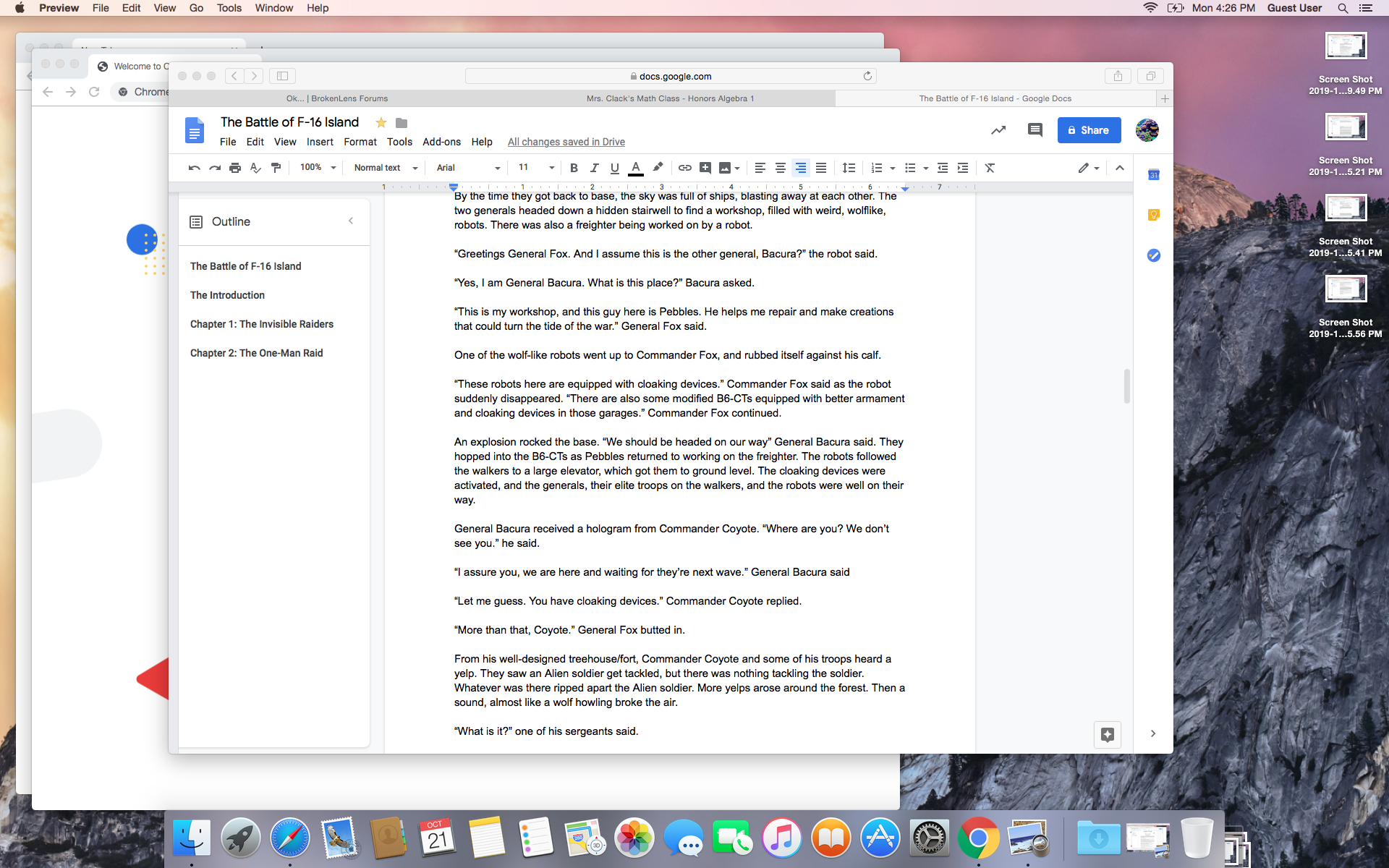Open the insert image icon

point(725,168)
